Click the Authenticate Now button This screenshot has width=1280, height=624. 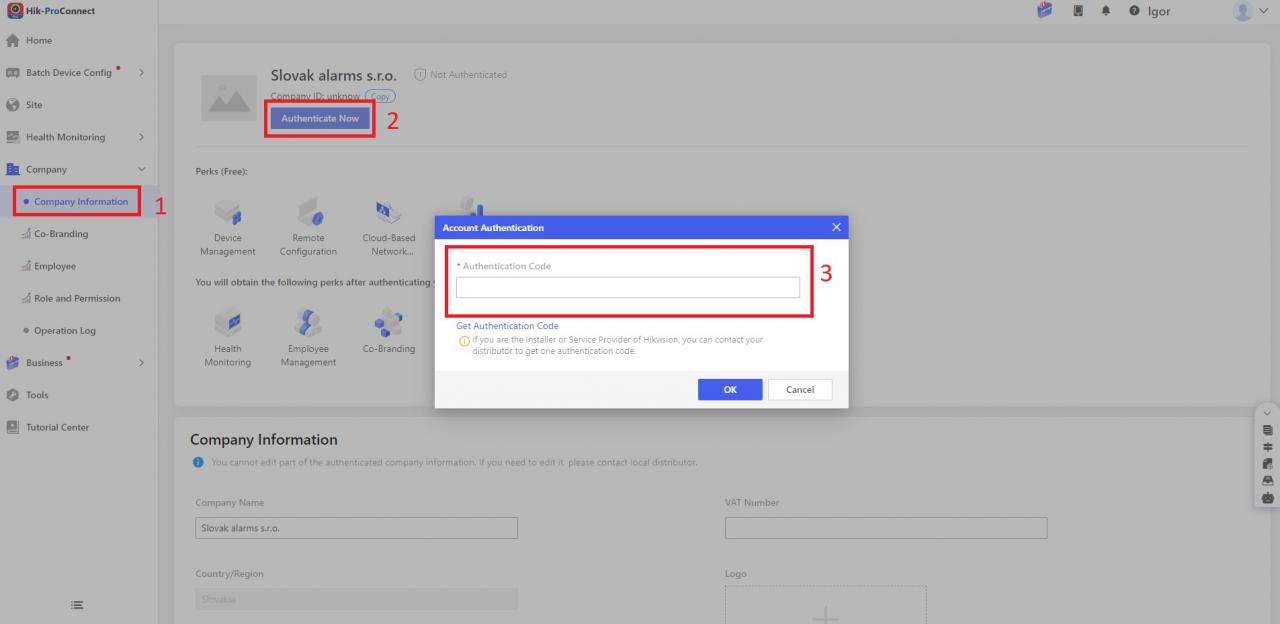320,118
